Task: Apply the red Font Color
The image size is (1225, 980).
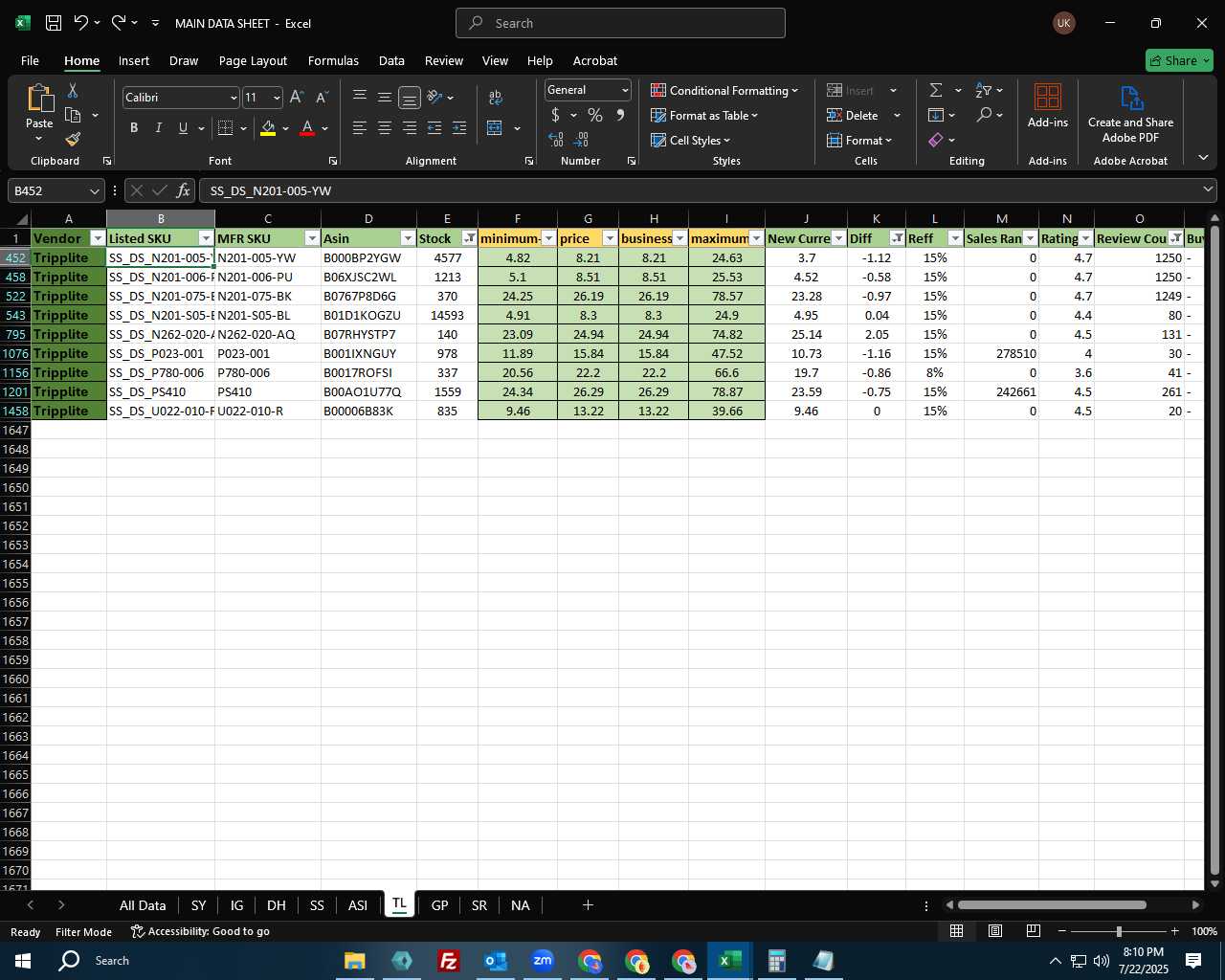Action: [x=307, y=128]
